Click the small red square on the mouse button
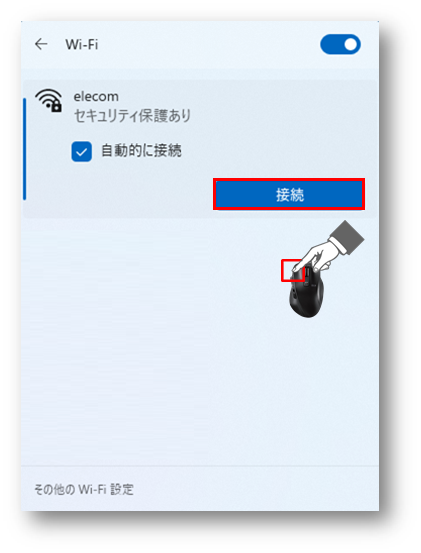 (292, 271)
